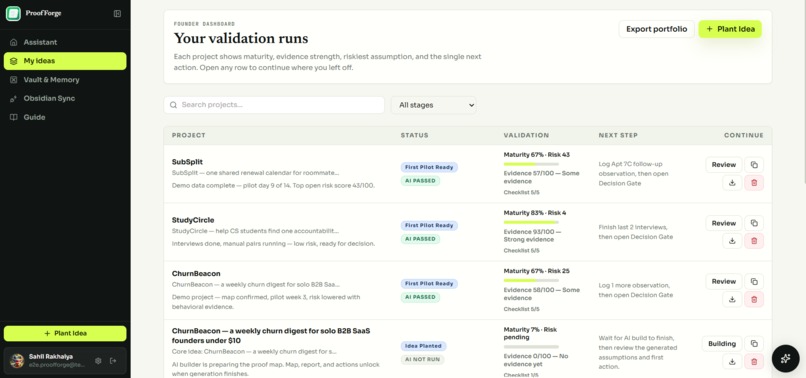Review the ChurnBeacon demo project

723,281
